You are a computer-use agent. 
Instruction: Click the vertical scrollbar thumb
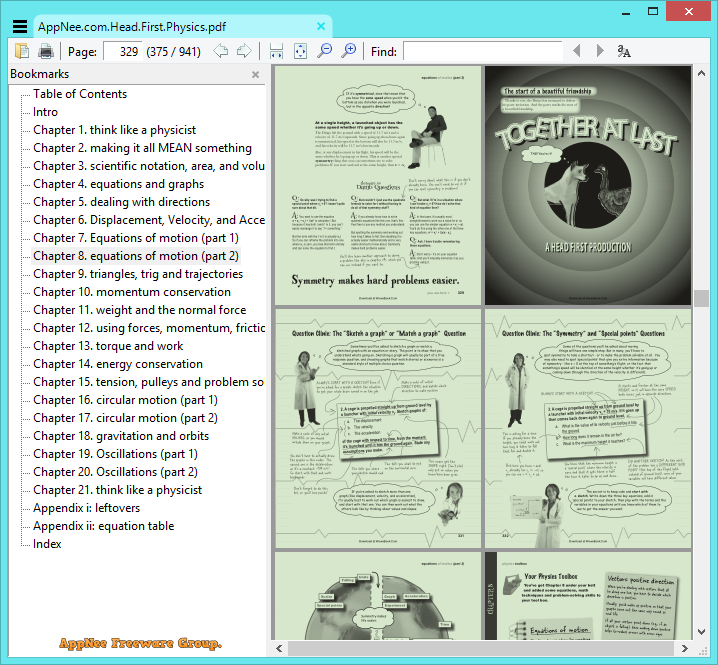pos(701,299)
